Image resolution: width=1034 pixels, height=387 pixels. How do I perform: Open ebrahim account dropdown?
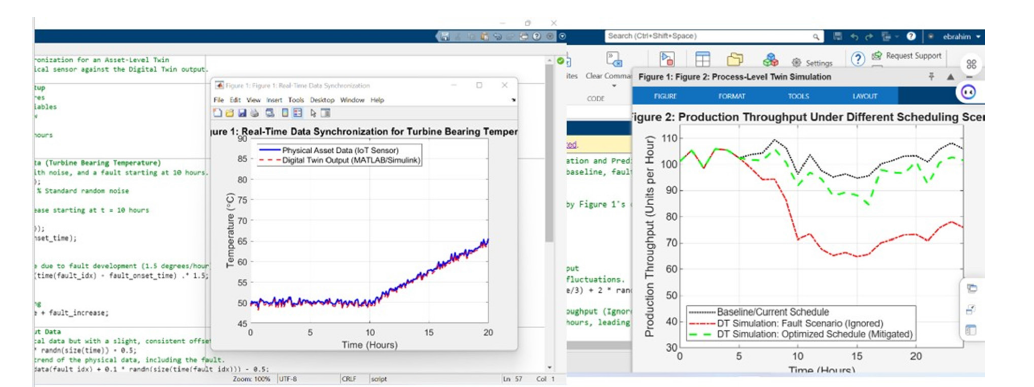(963, 37)
